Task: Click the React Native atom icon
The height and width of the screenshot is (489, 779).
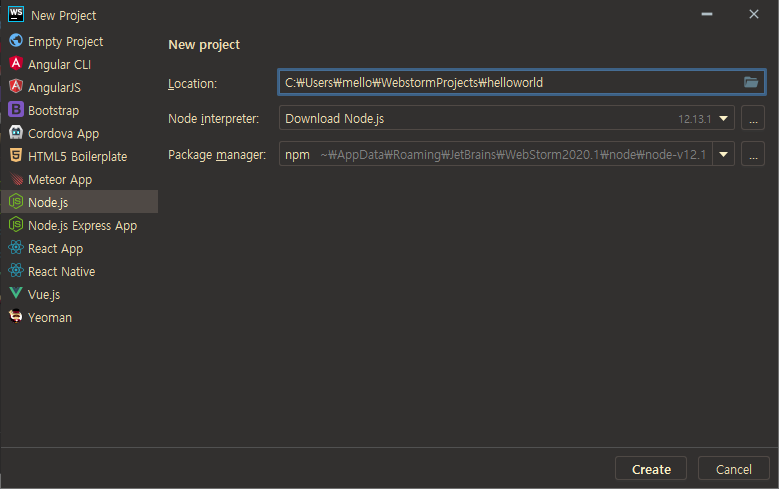Action: (16, 270)
